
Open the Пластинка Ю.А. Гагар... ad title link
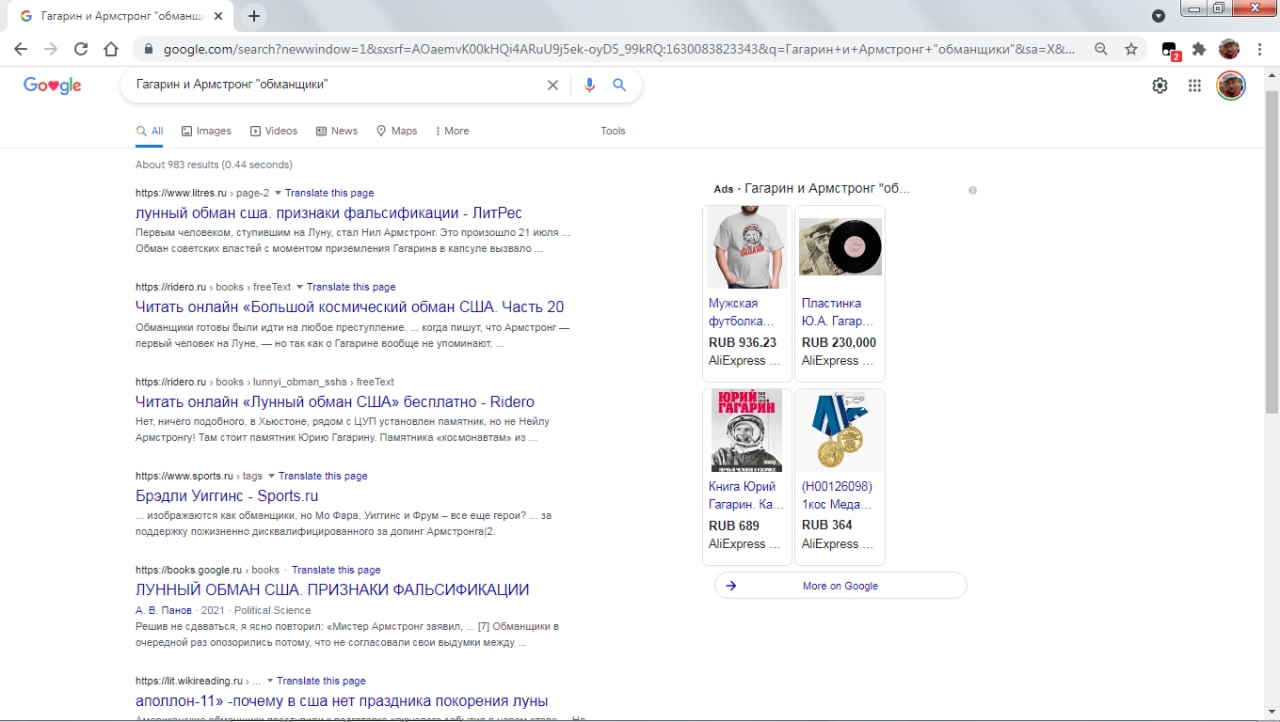click(838, 312)
